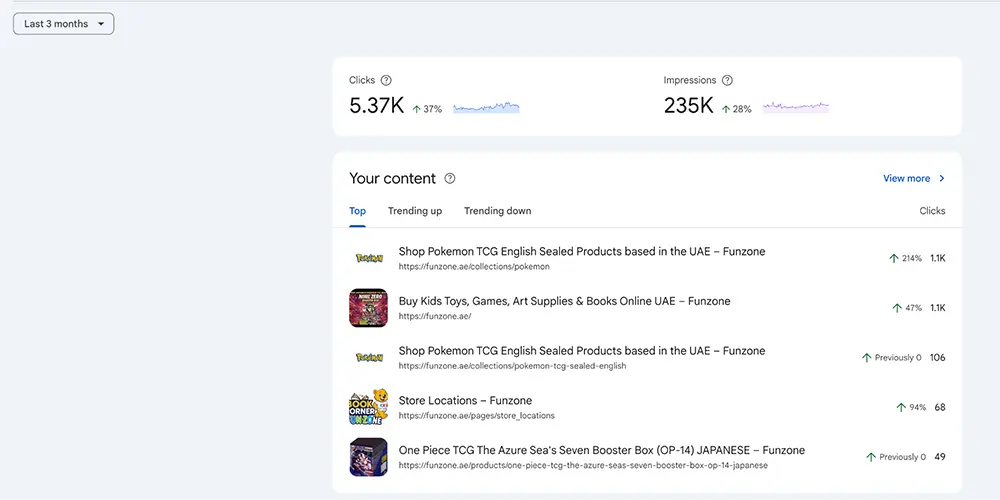This screenshot has height=500, width=1000.
Task: Click the 5.37K clicks total value
Action: [x=376, y=106]
